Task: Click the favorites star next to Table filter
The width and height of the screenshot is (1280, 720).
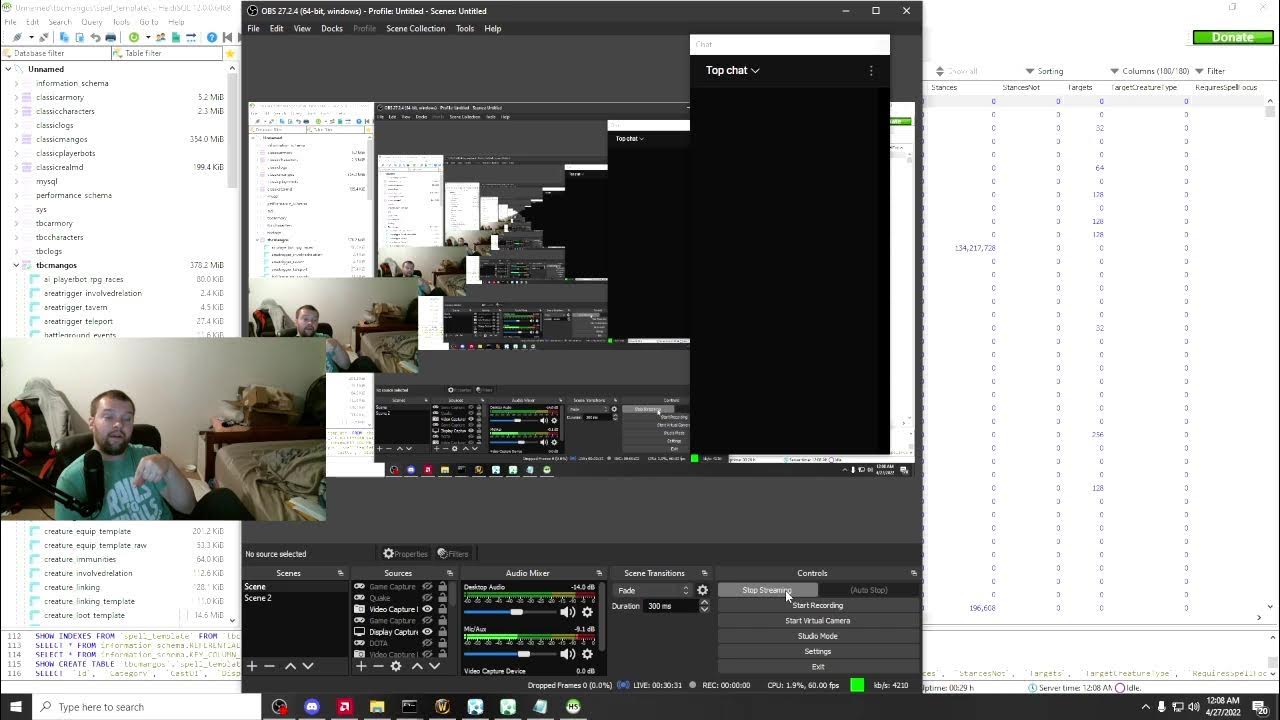Action: click(x=229, y=53)
